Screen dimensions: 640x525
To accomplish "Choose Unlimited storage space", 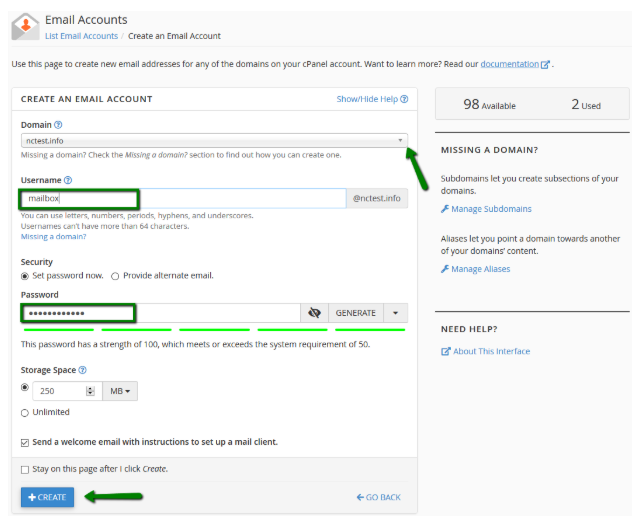I will (25, 412).
